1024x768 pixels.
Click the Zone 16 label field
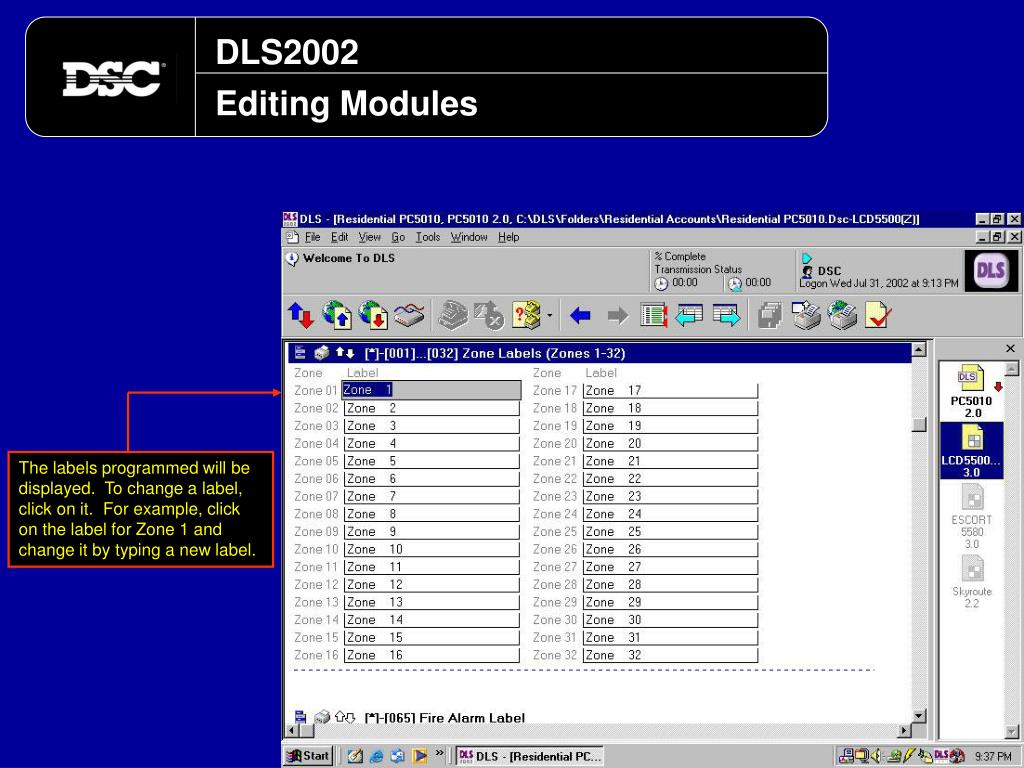432,655
